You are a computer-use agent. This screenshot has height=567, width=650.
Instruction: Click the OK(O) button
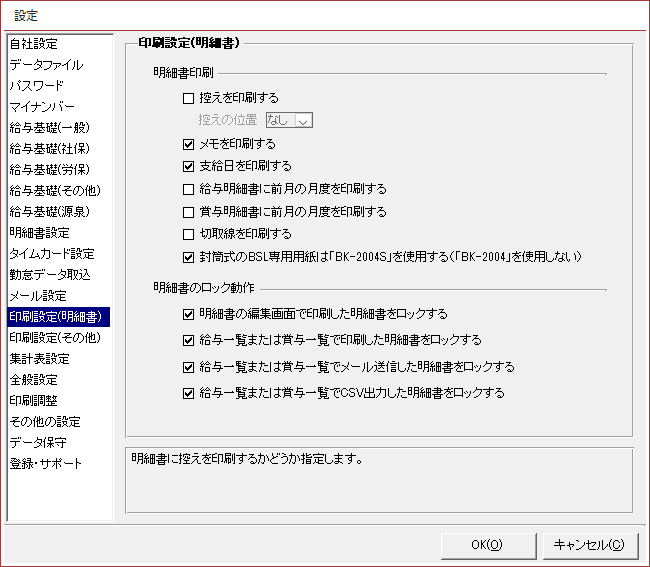(486, 545)
